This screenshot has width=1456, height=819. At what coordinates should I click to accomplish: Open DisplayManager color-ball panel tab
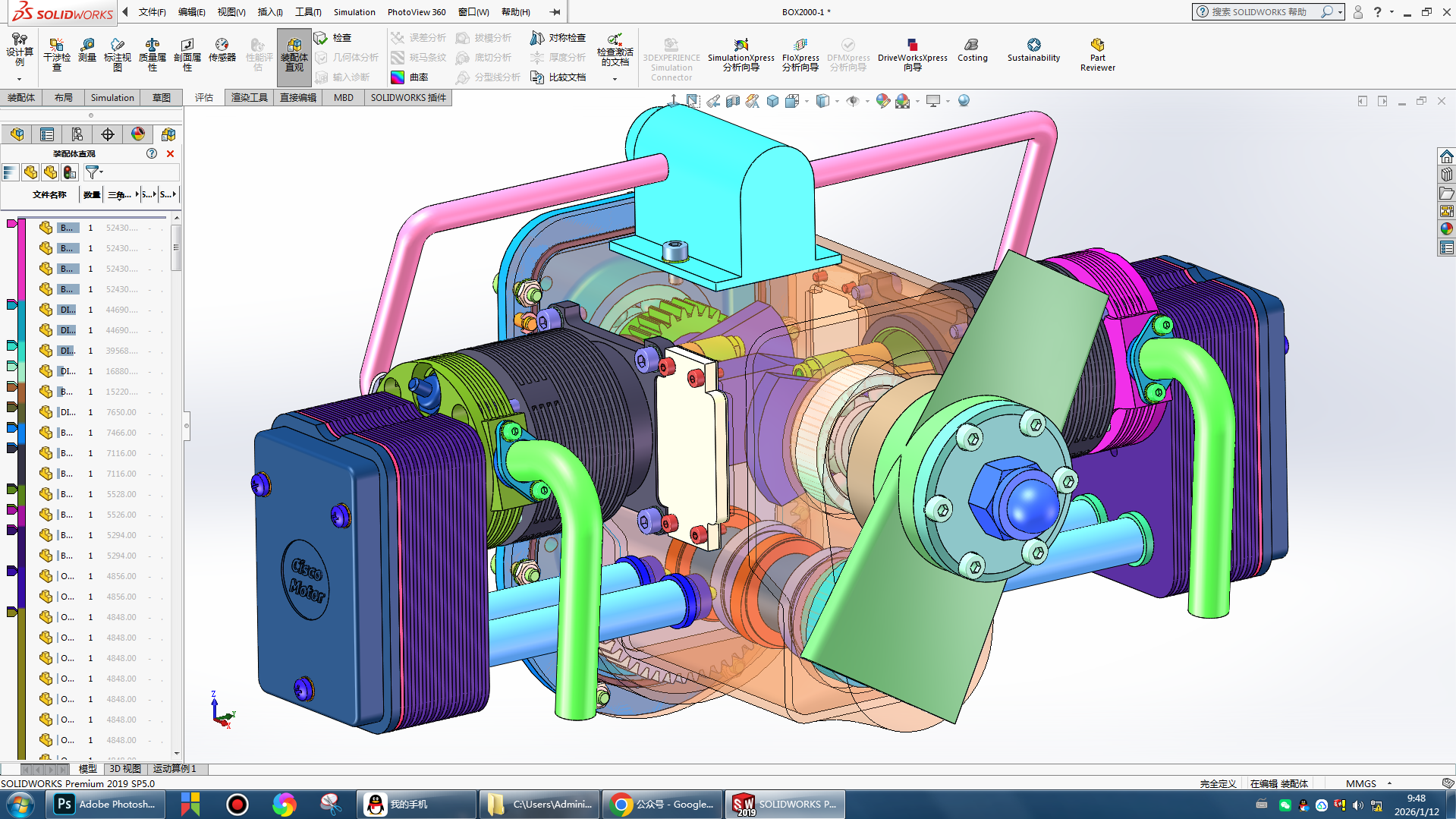click(x=138, y=134)
